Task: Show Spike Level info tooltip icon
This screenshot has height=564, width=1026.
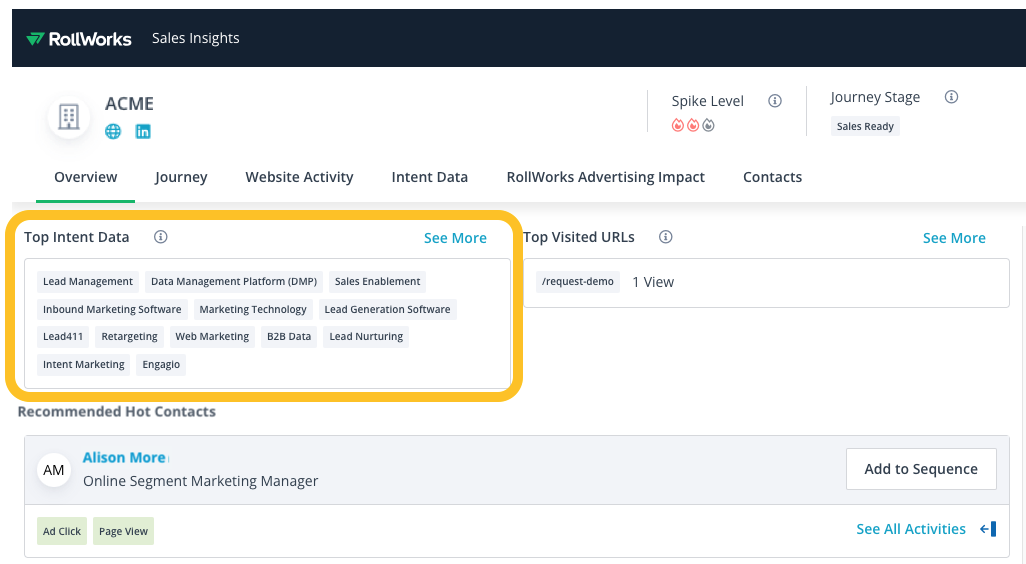Action: pos(775,101)
